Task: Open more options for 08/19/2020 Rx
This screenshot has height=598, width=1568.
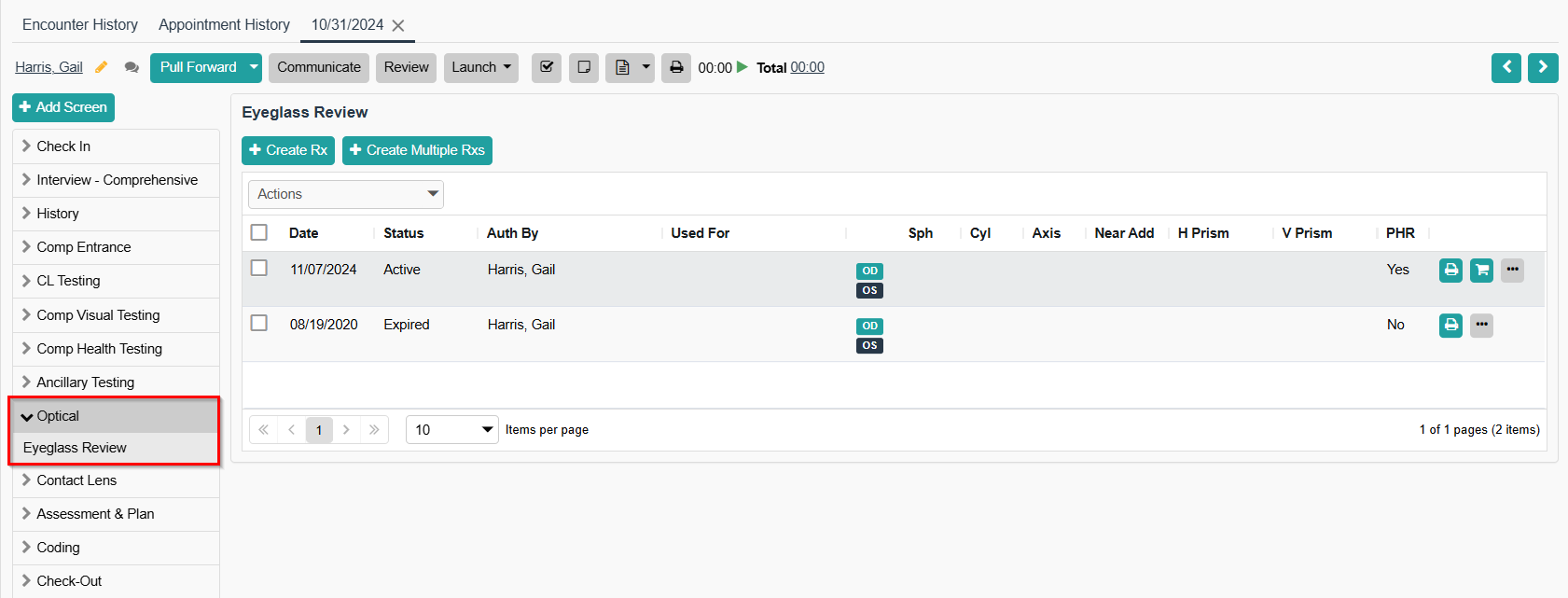Action: [1481, 326]
